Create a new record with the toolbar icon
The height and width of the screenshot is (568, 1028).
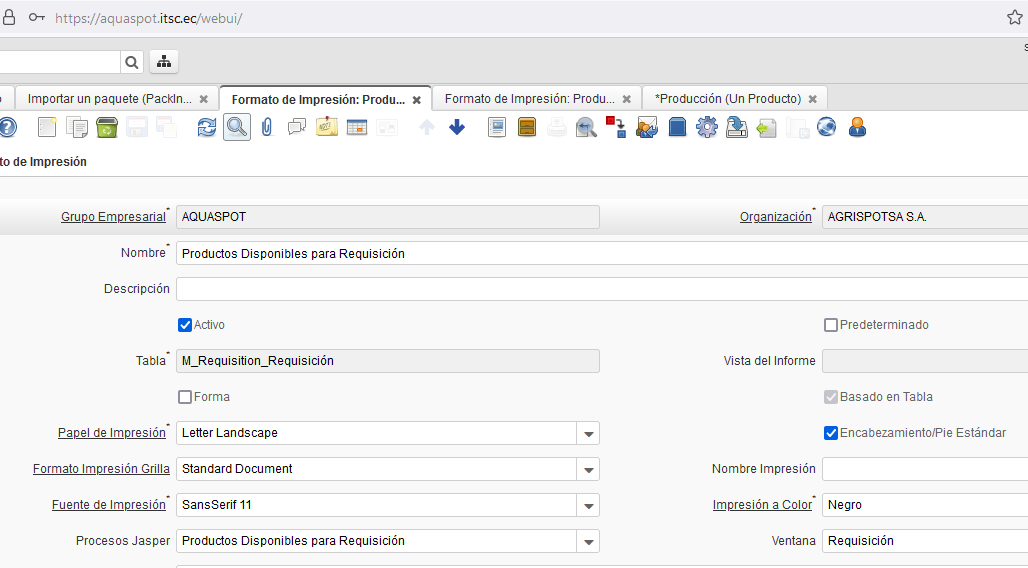point(47,127)
